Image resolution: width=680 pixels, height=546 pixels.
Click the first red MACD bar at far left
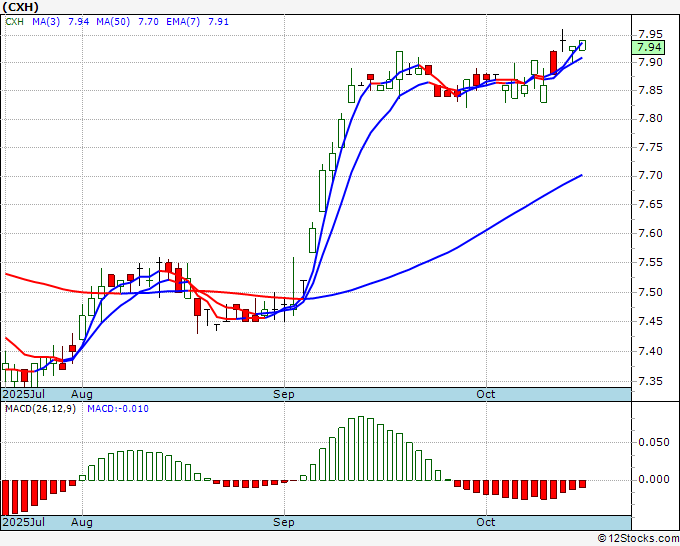4,497
